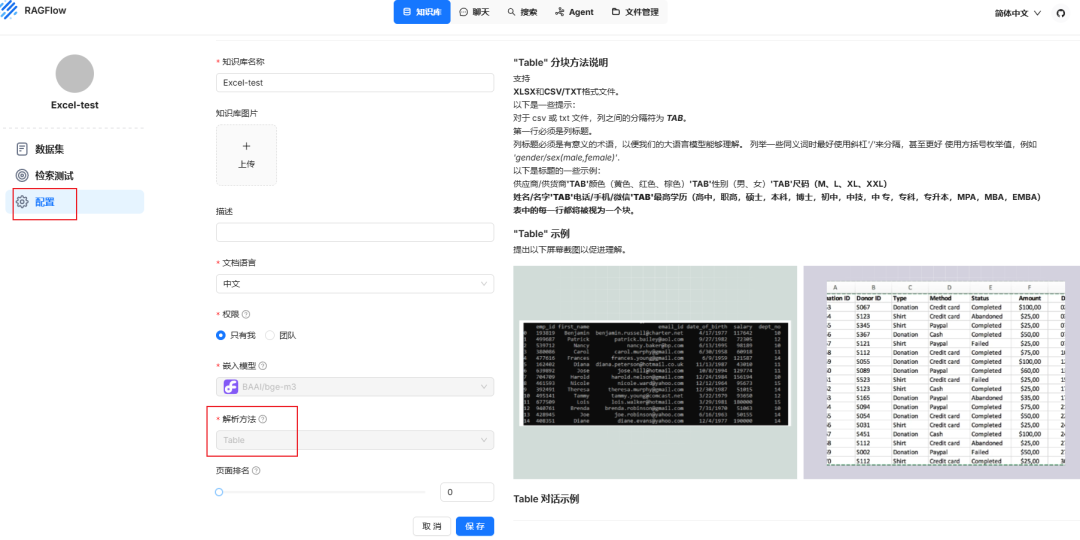Click the 上传 image upload box
This screenshot has width=1080, height=540.
pyautogui.click(x=247, y=155)
